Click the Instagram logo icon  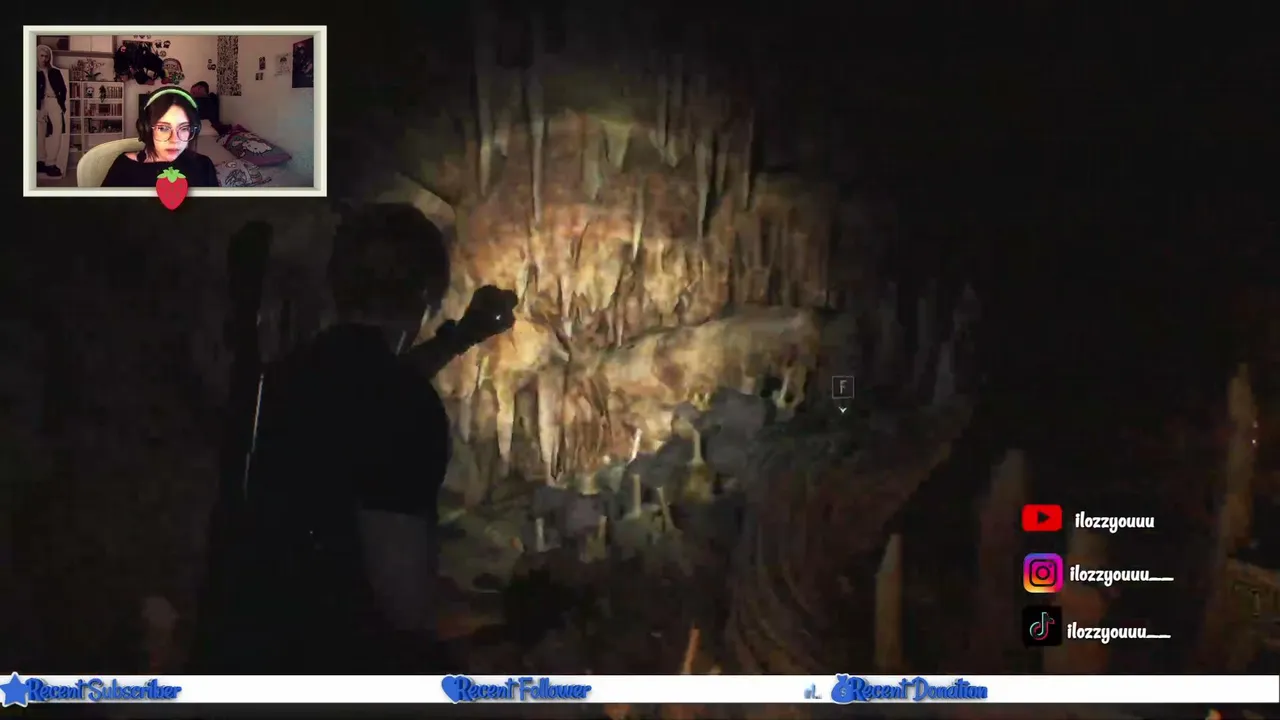point(1043,573)
